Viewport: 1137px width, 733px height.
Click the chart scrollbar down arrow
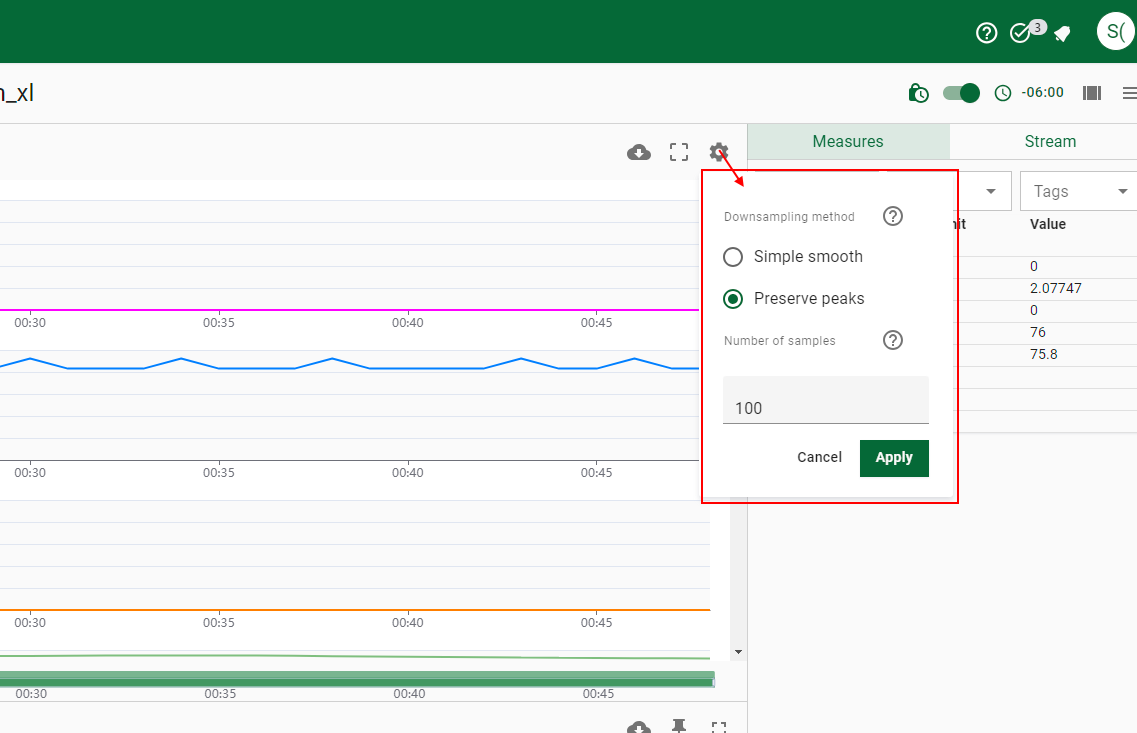click(x=738, y=652)
